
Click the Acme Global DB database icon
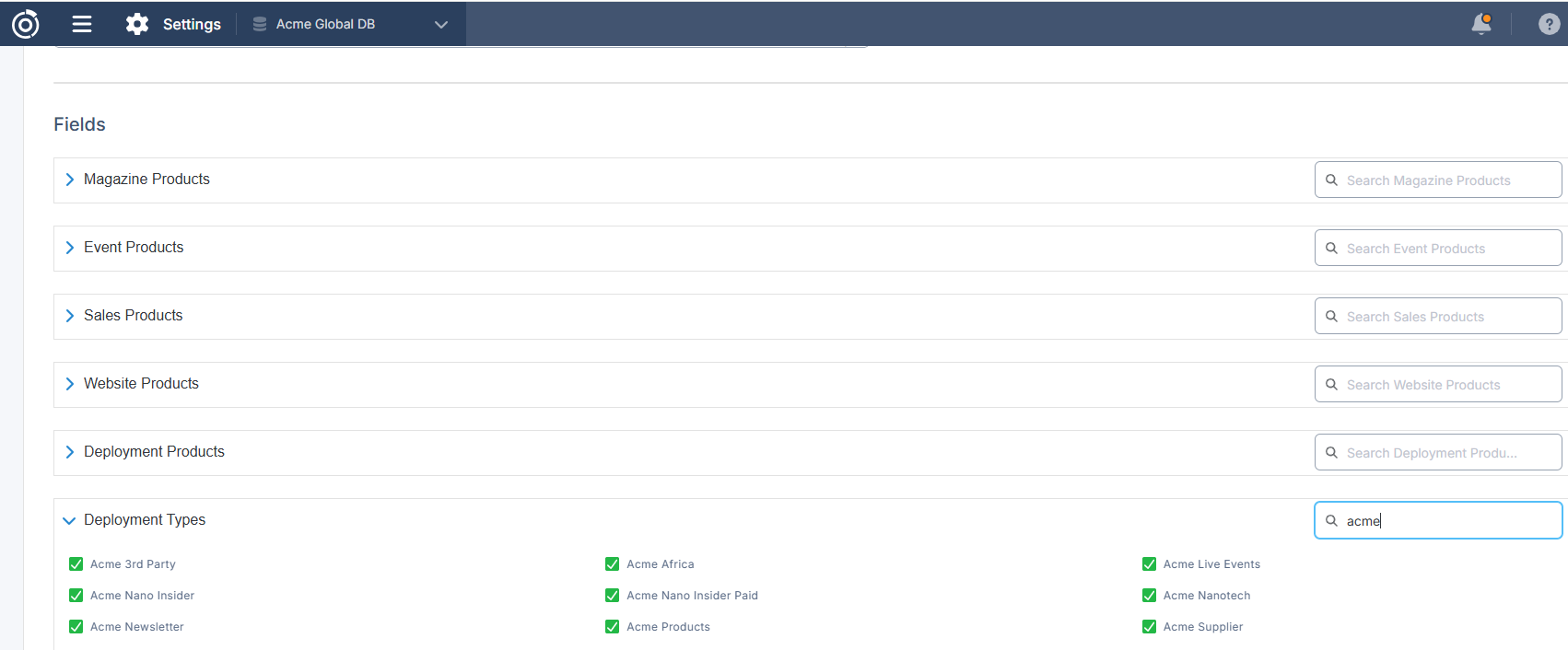(x=260, y=24)
